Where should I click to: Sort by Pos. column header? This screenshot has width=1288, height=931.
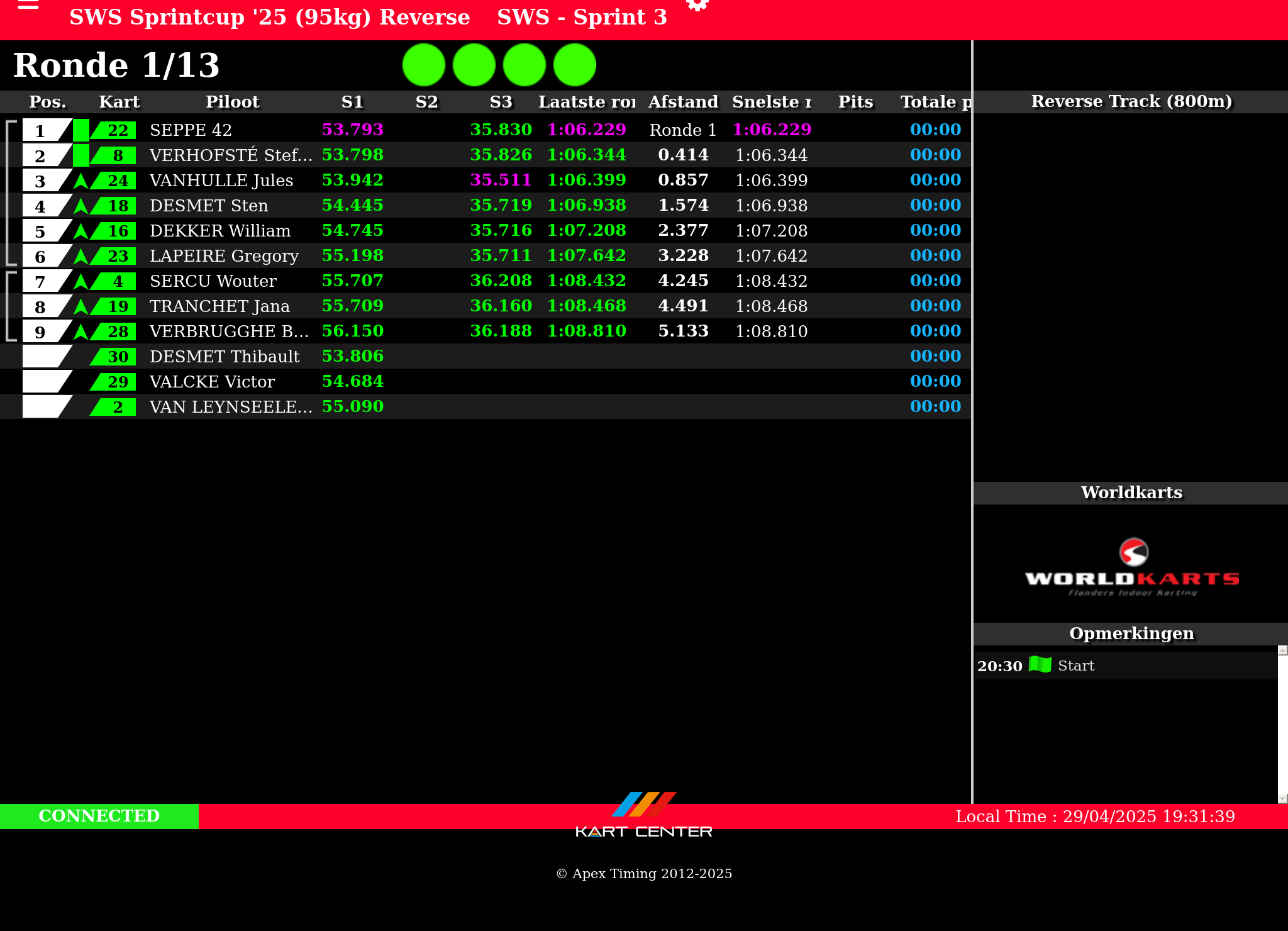click(x=47, y=102)
